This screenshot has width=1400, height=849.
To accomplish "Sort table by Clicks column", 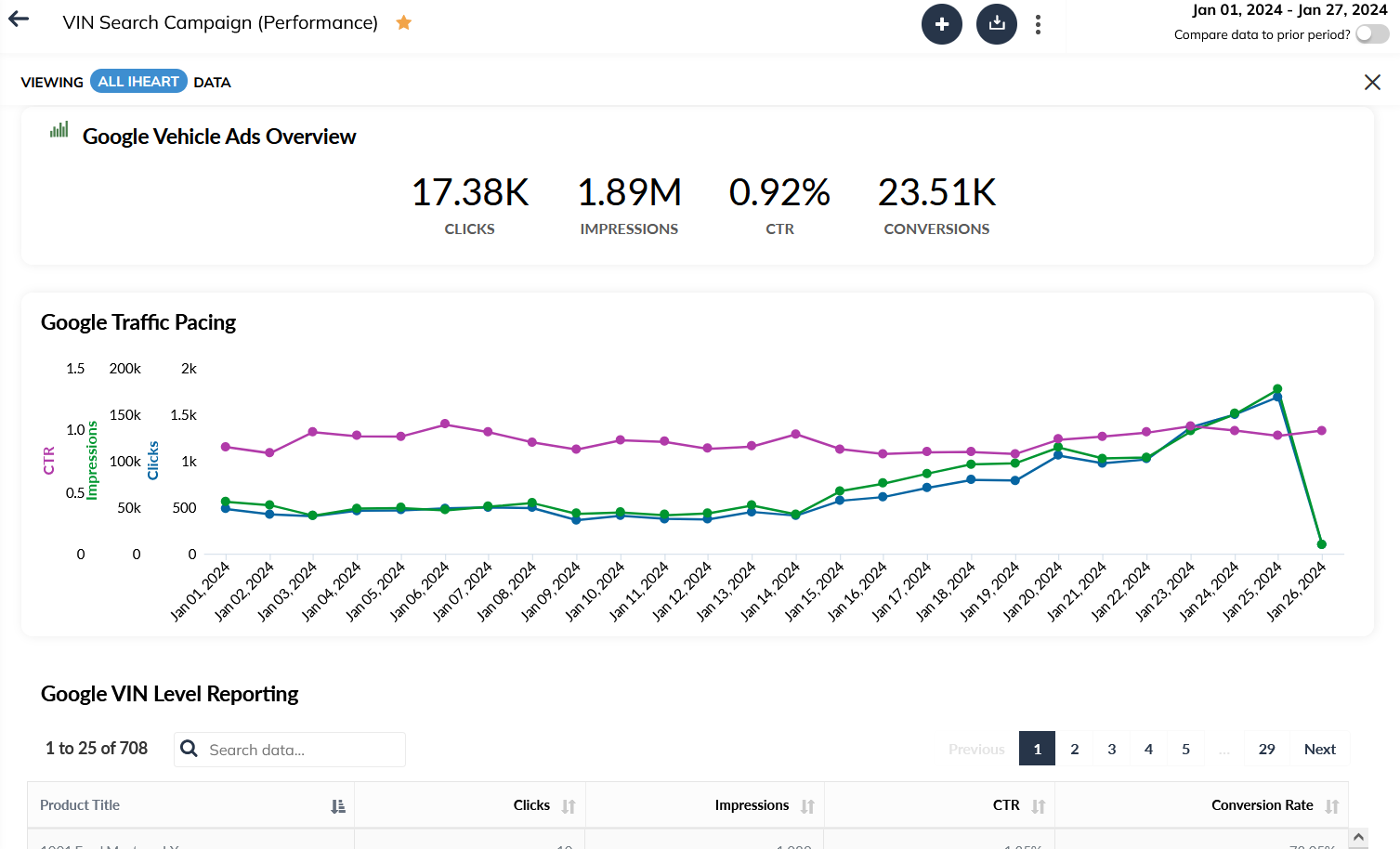I will [569, 806].
